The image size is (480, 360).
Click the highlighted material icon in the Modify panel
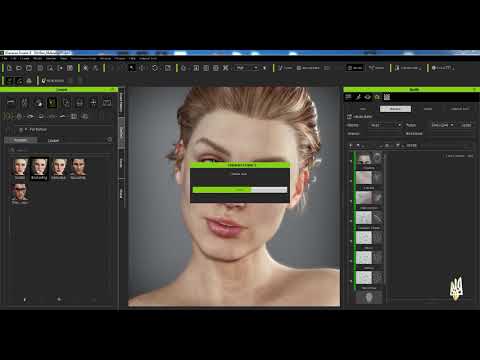(377, 97)
